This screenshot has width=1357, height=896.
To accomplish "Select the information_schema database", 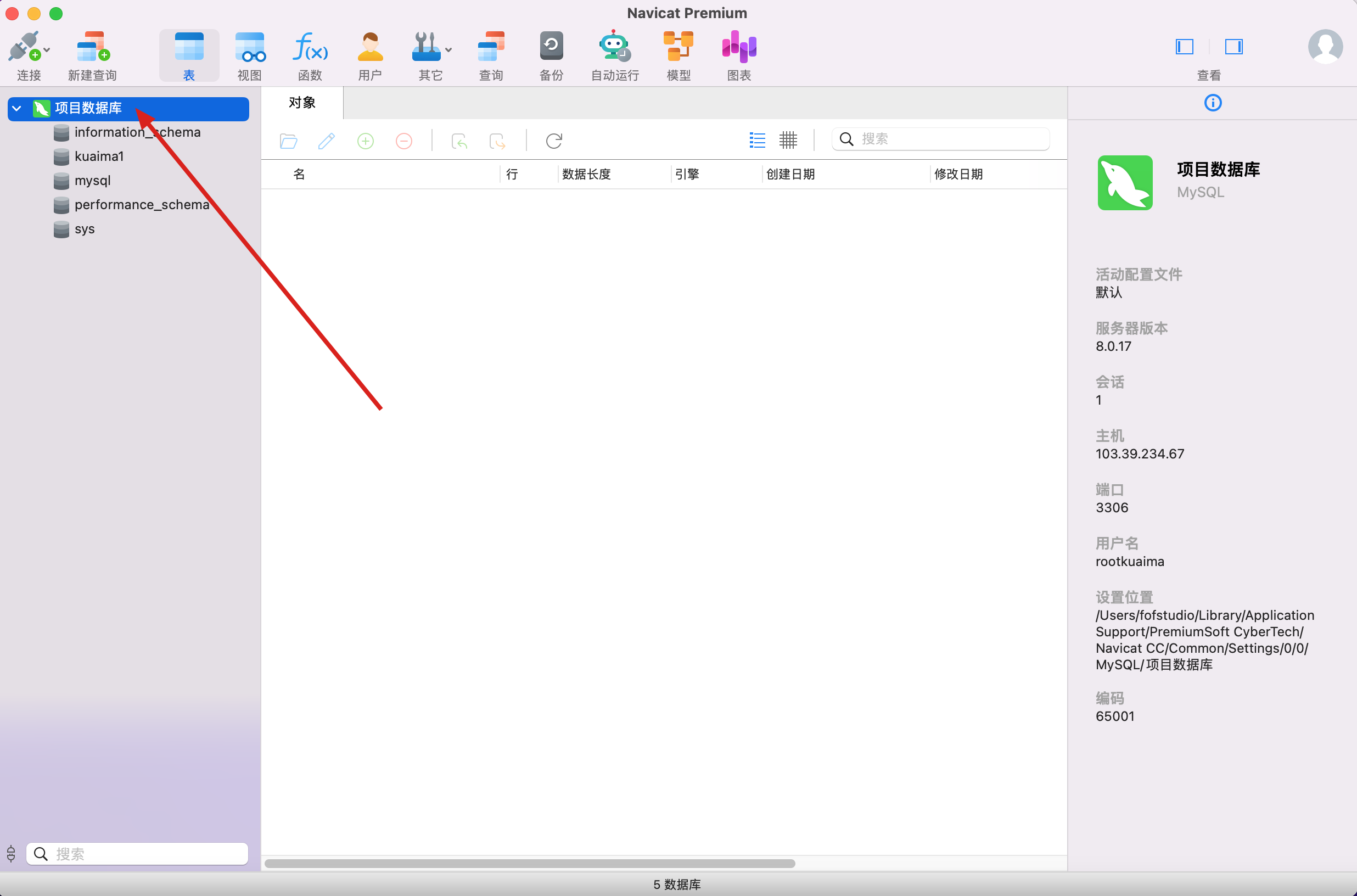I will 137,132.
